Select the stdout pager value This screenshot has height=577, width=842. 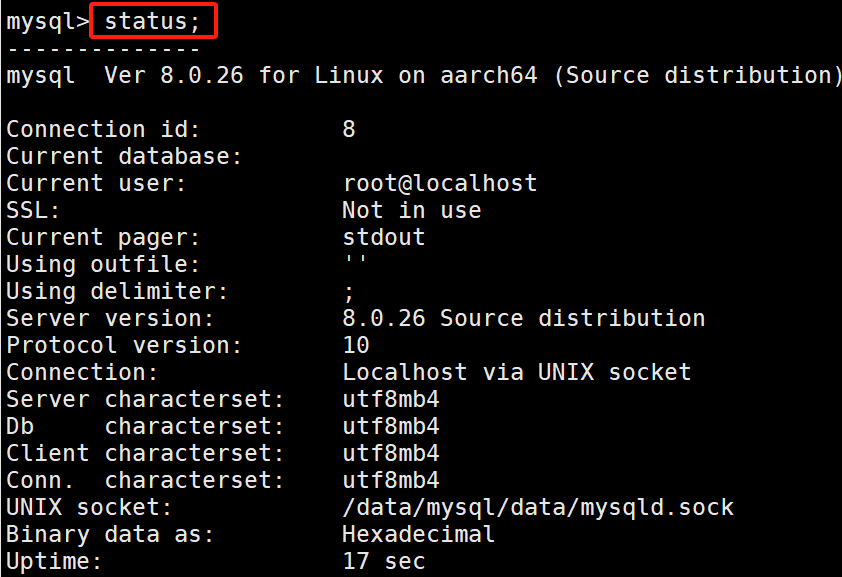point(384,237)
